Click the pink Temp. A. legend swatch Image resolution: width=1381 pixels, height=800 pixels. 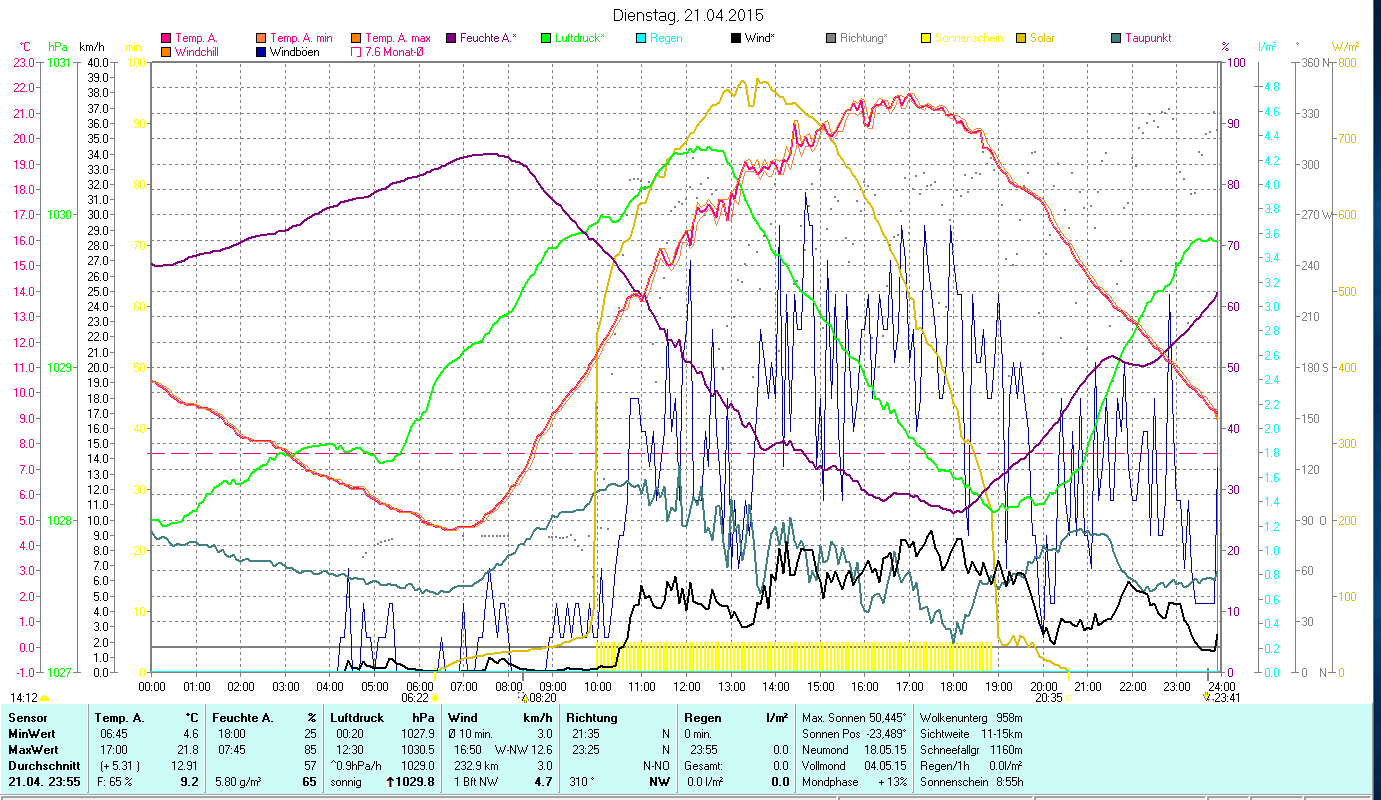[x=167, y=38]
